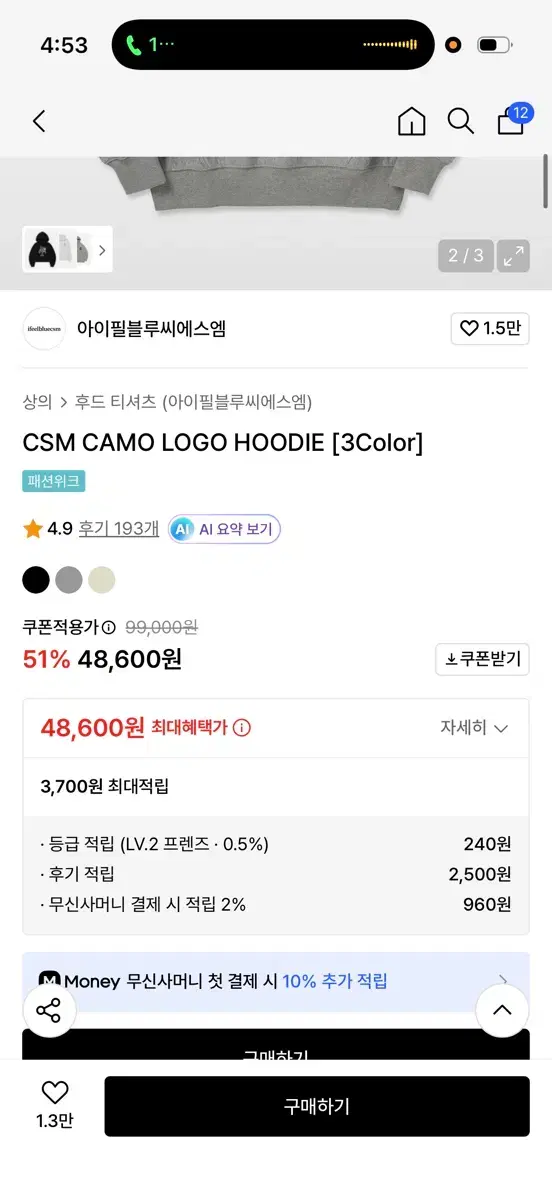
Task: Expand thumbnail strip chevron
Action: (x=102, y=250)
